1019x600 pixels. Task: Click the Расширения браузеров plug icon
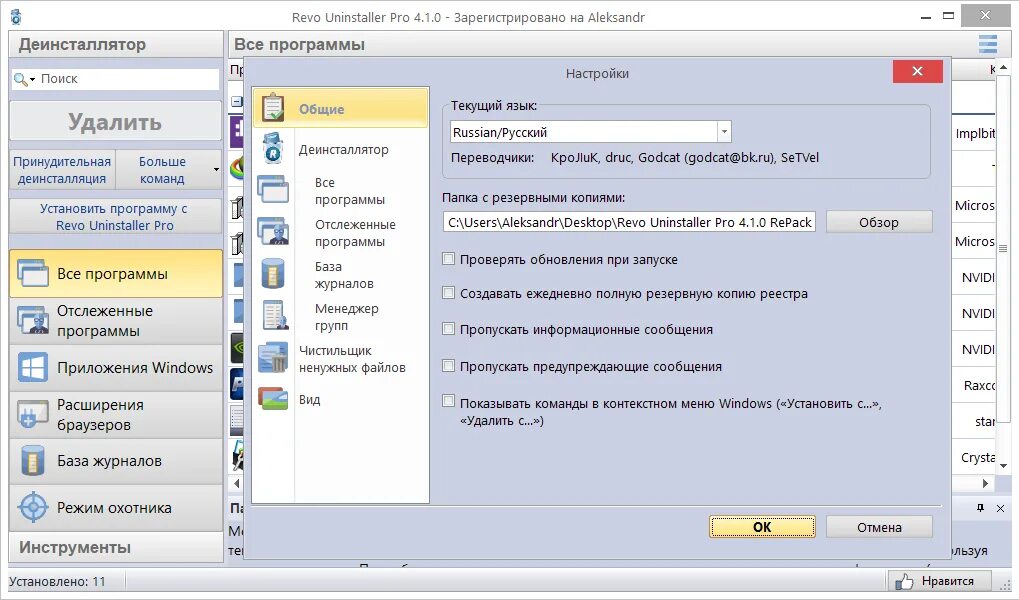[32, 414]
